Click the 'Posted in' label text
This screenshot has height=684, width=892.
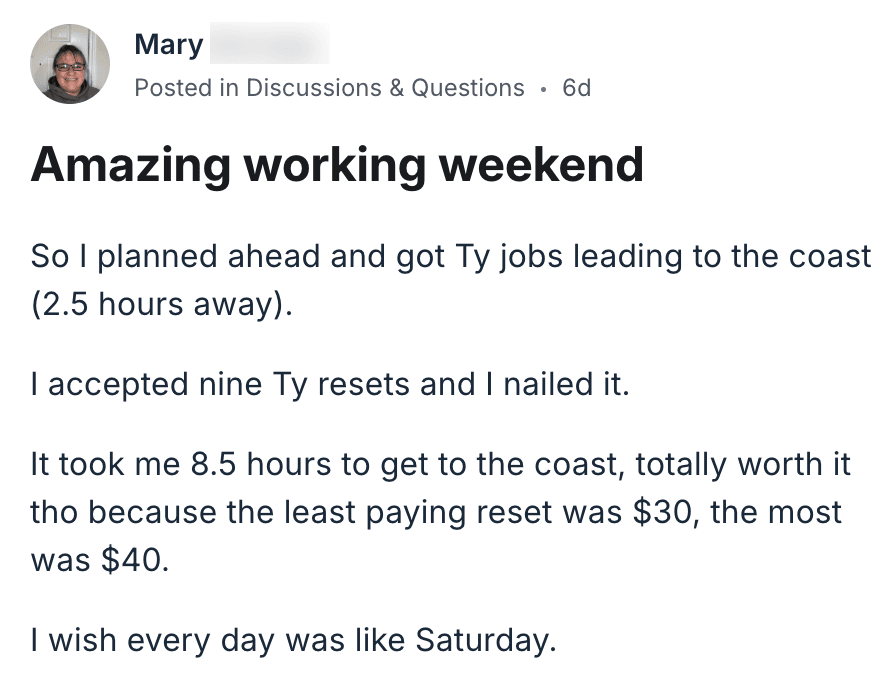pos(186,88)
